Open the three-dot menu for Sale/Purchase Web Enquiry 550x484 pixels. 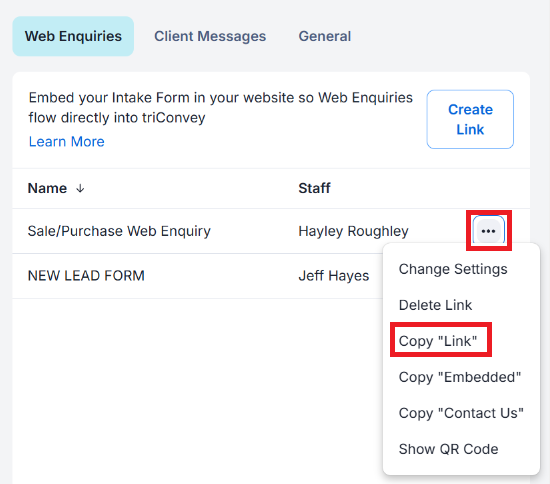(488, 231)
